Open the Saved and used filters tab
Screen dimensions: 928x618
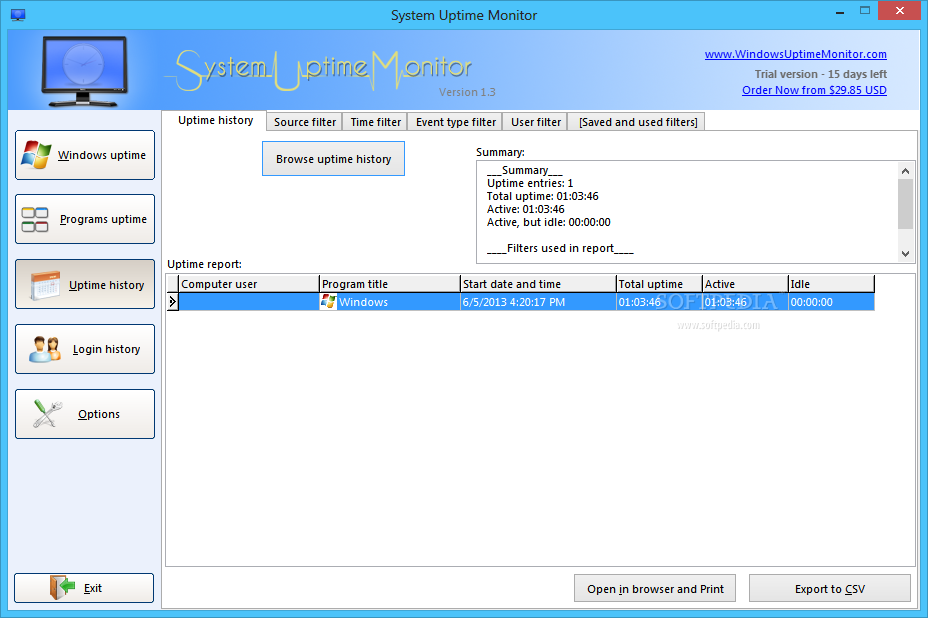pyautogui.click(x=637, y=122)
